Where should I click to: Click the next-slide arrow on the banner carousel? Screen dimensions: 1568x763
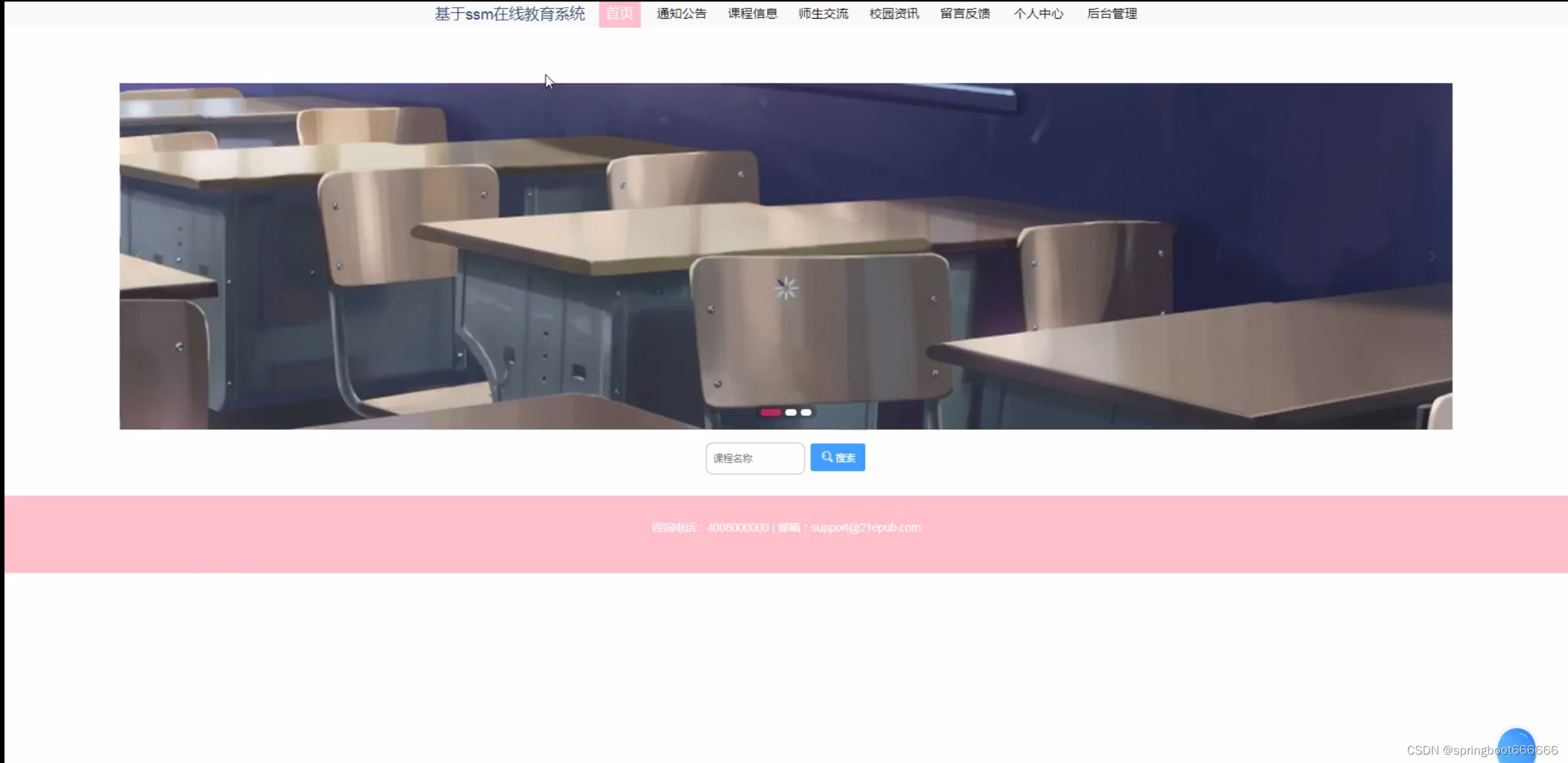pyautogui.click(x=1432, y=257)
